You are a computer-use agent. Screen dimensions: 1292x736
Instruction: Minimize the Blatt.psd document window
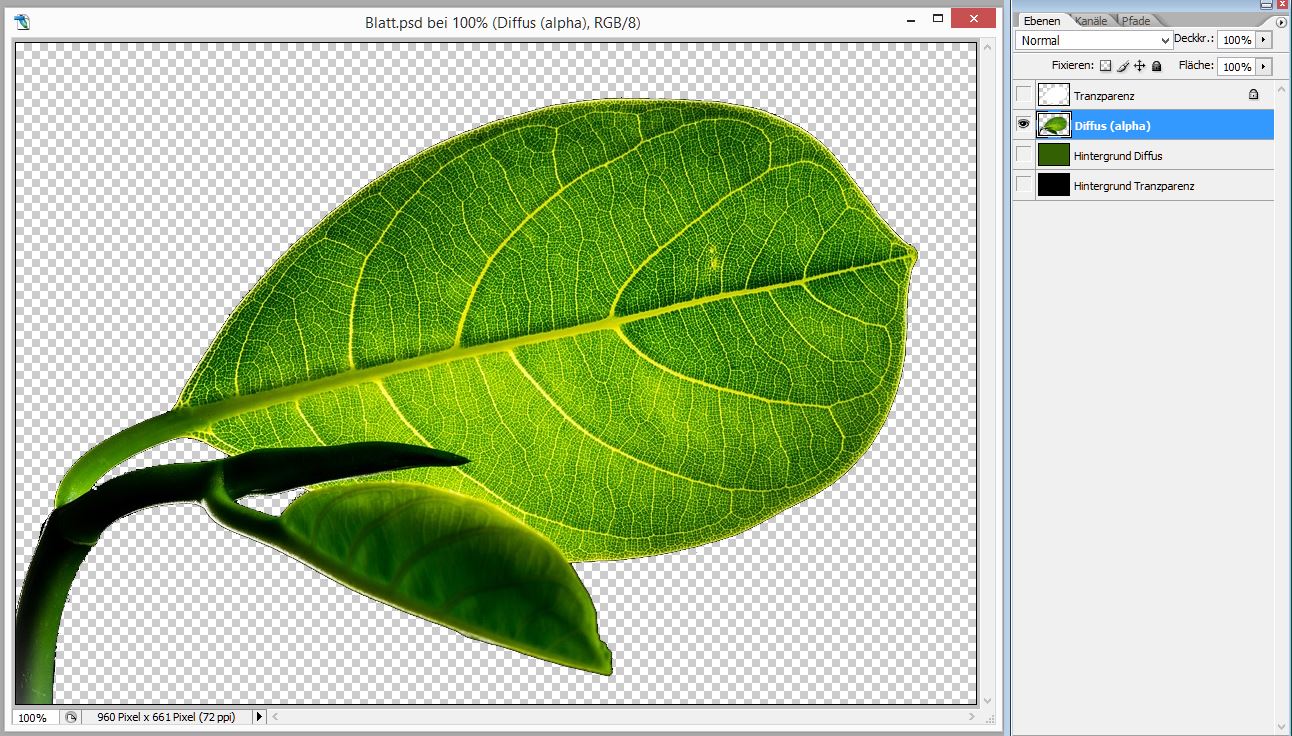910,20
